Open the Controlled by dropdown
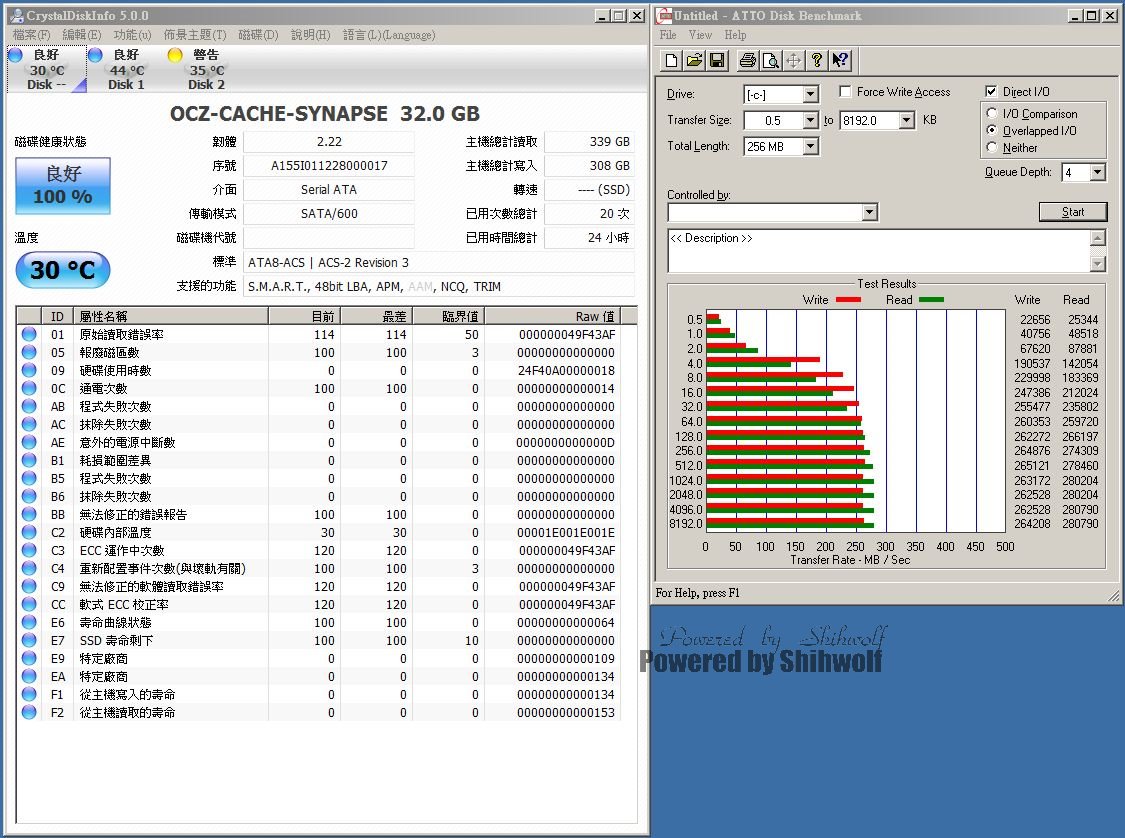 870,212
